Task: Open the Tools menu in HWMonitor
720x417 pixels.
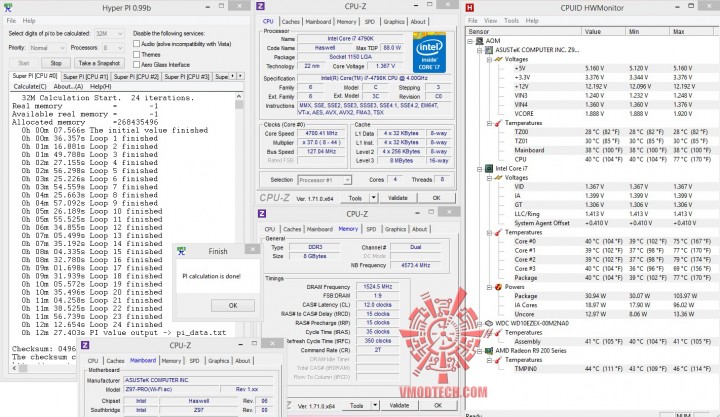Action: point(511,21)
